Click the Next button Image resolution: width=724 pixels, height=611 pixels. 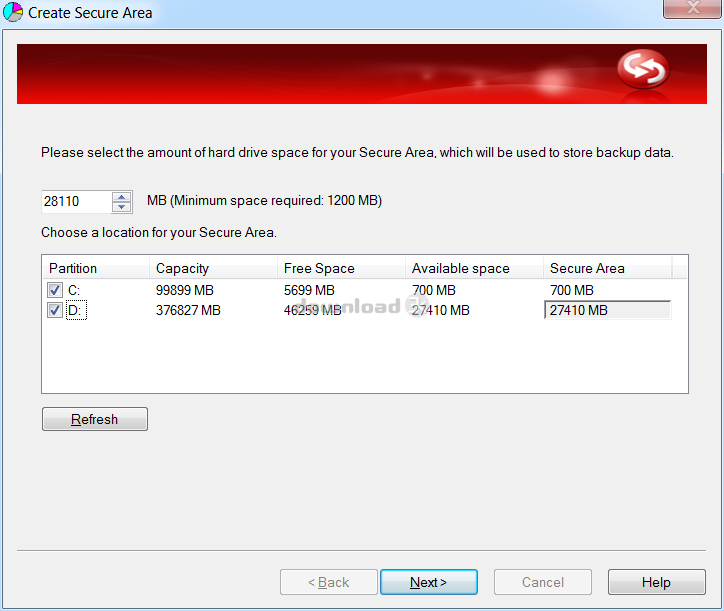[428, 582]
